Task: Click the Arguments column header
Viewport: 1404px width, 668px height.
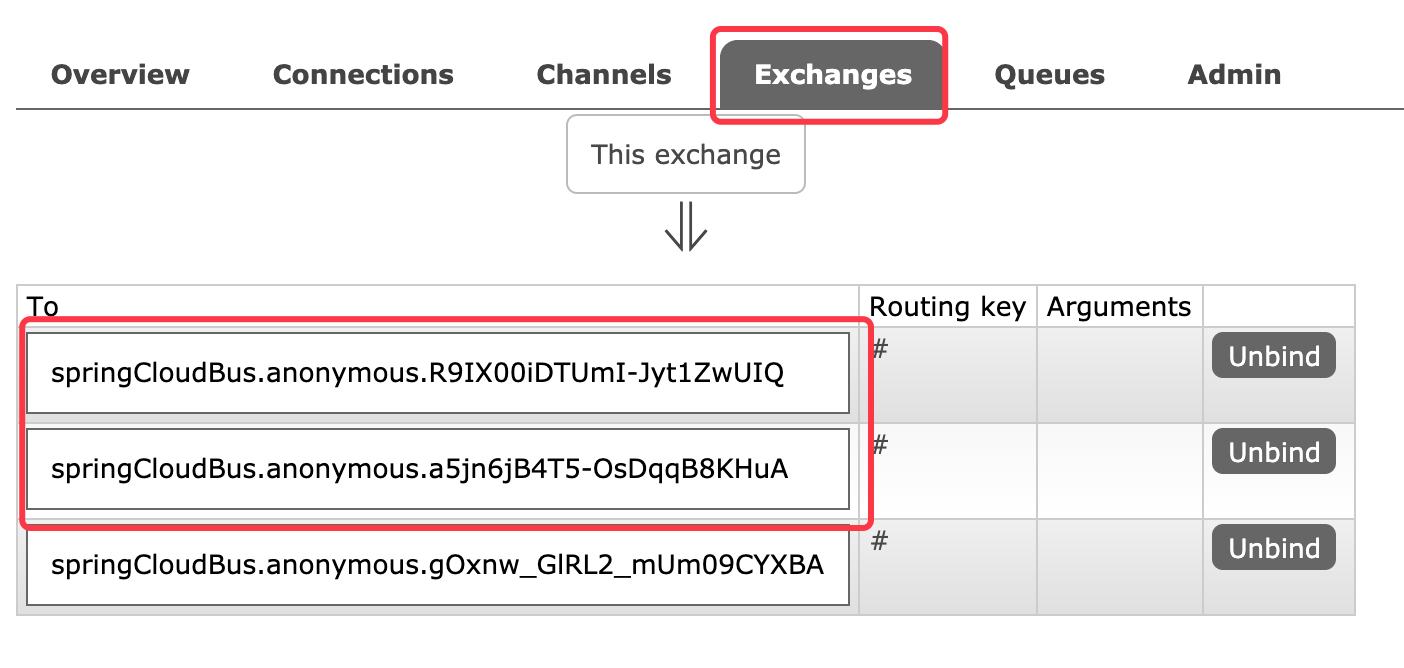Action: pyautogui.click(x=1119, y=306)
